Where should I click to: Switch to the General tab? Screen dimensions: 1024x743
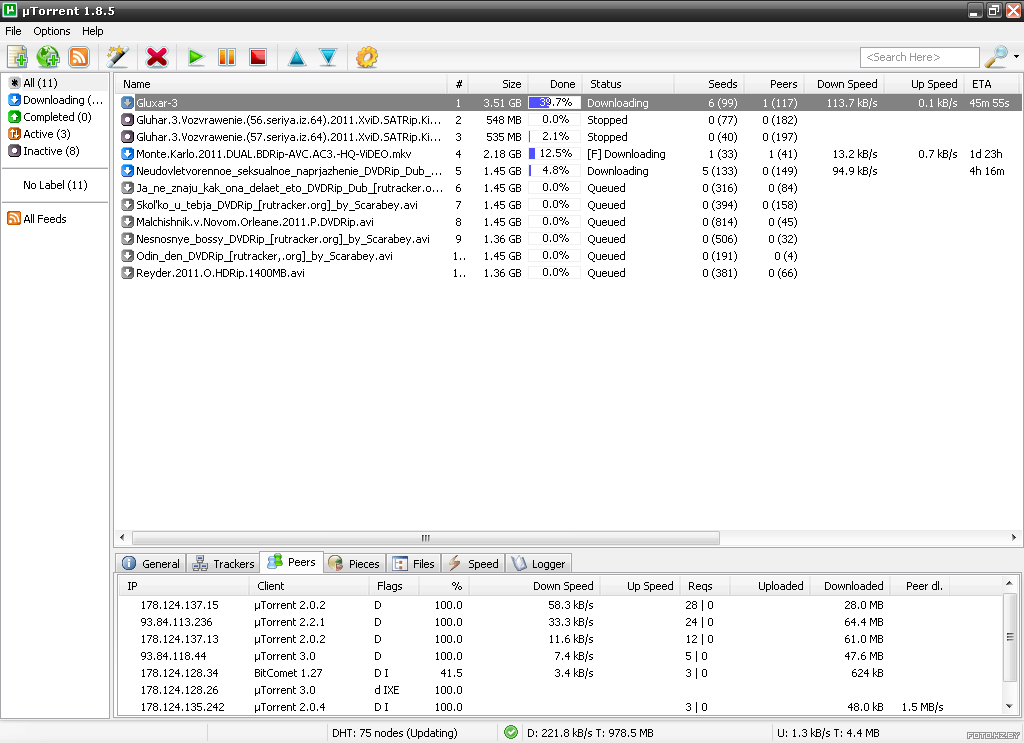click(151, 563)
